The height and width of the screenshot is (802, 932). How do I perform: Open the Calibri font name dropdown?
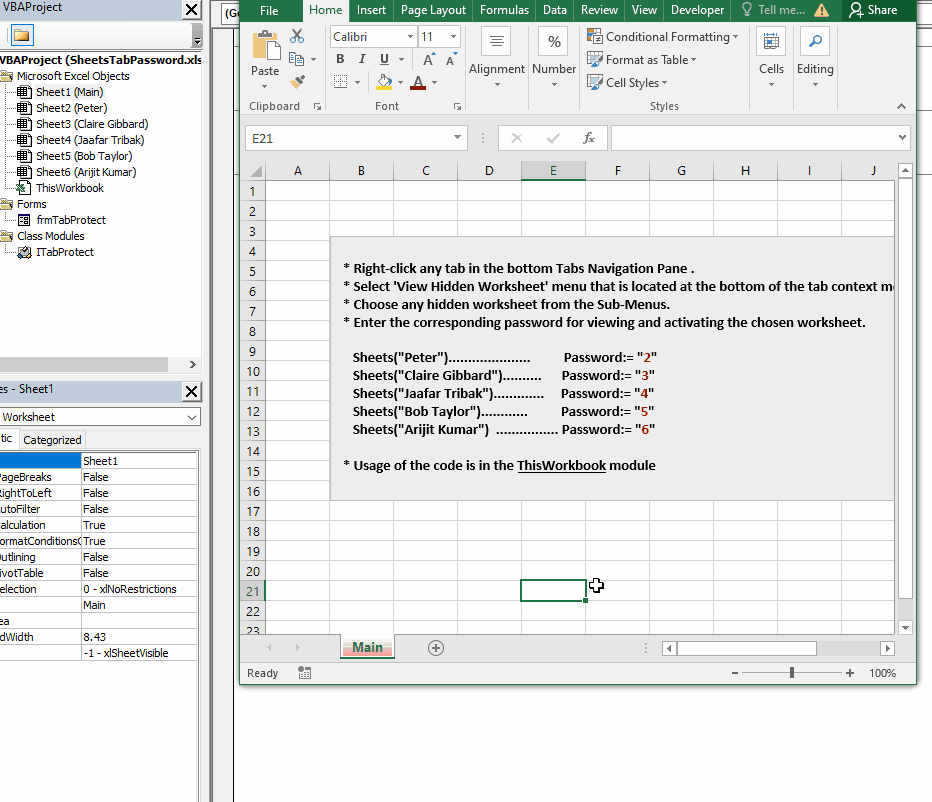[x=410, y=37]
